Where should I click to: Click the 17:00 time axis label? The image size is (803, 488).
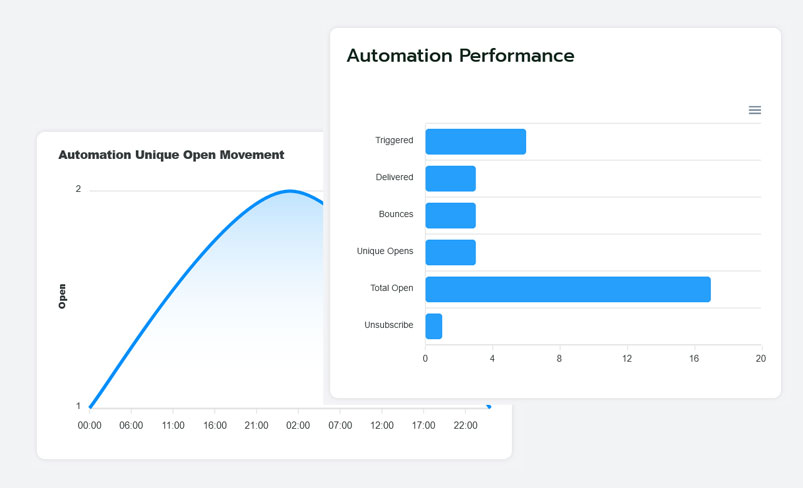(424, 426)
